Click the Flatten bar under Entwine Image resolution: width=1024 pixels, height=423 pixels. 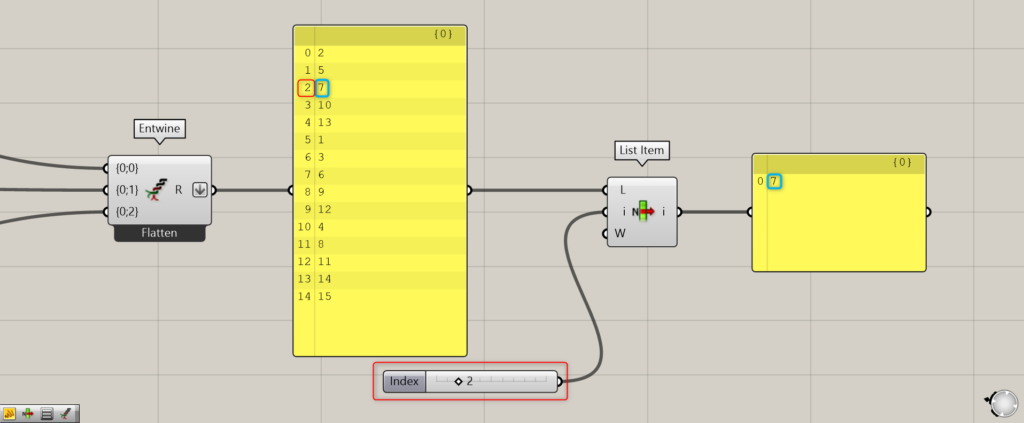160,233
